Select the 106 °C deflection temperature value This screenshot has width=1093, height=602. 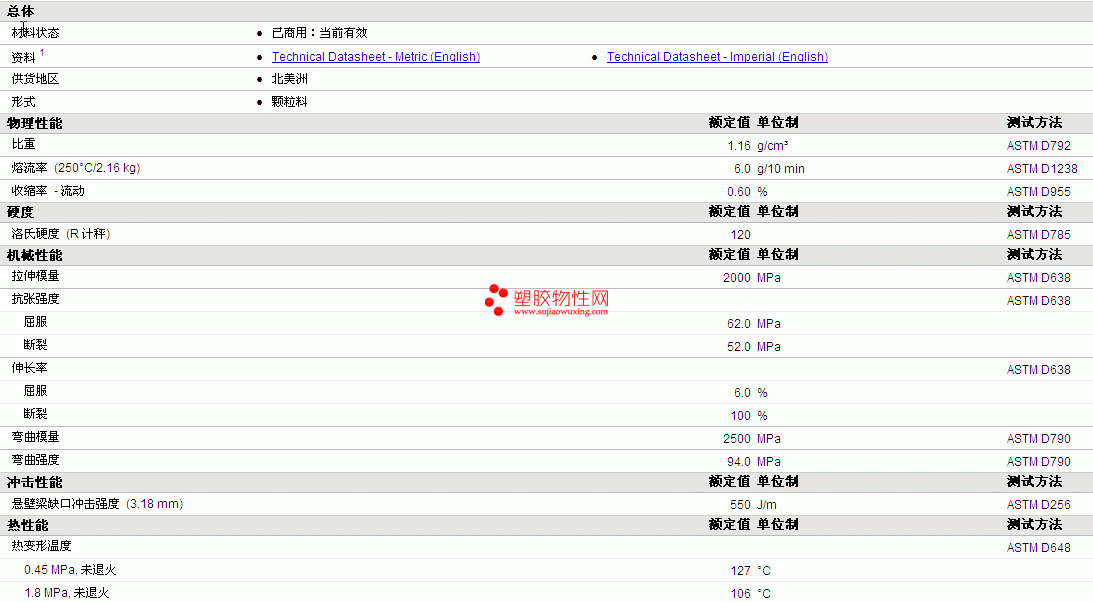coord(751,594)
